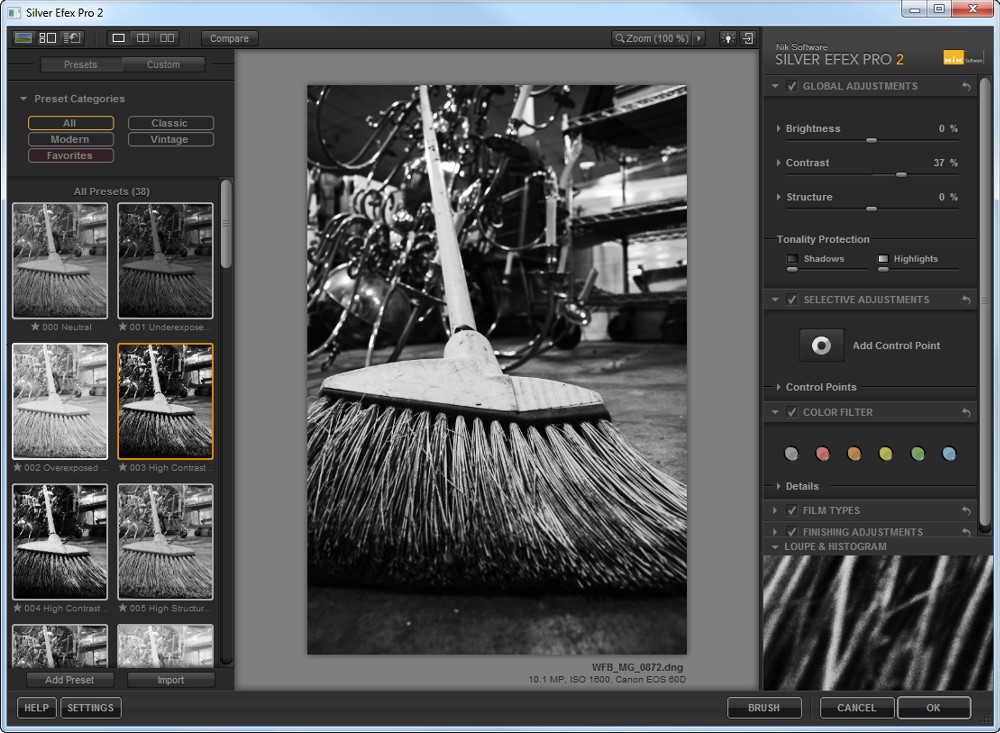Show the preset browser layout icon
Image resolution: width=1000 pixels, height=733 pixels.
coord(48,38)
